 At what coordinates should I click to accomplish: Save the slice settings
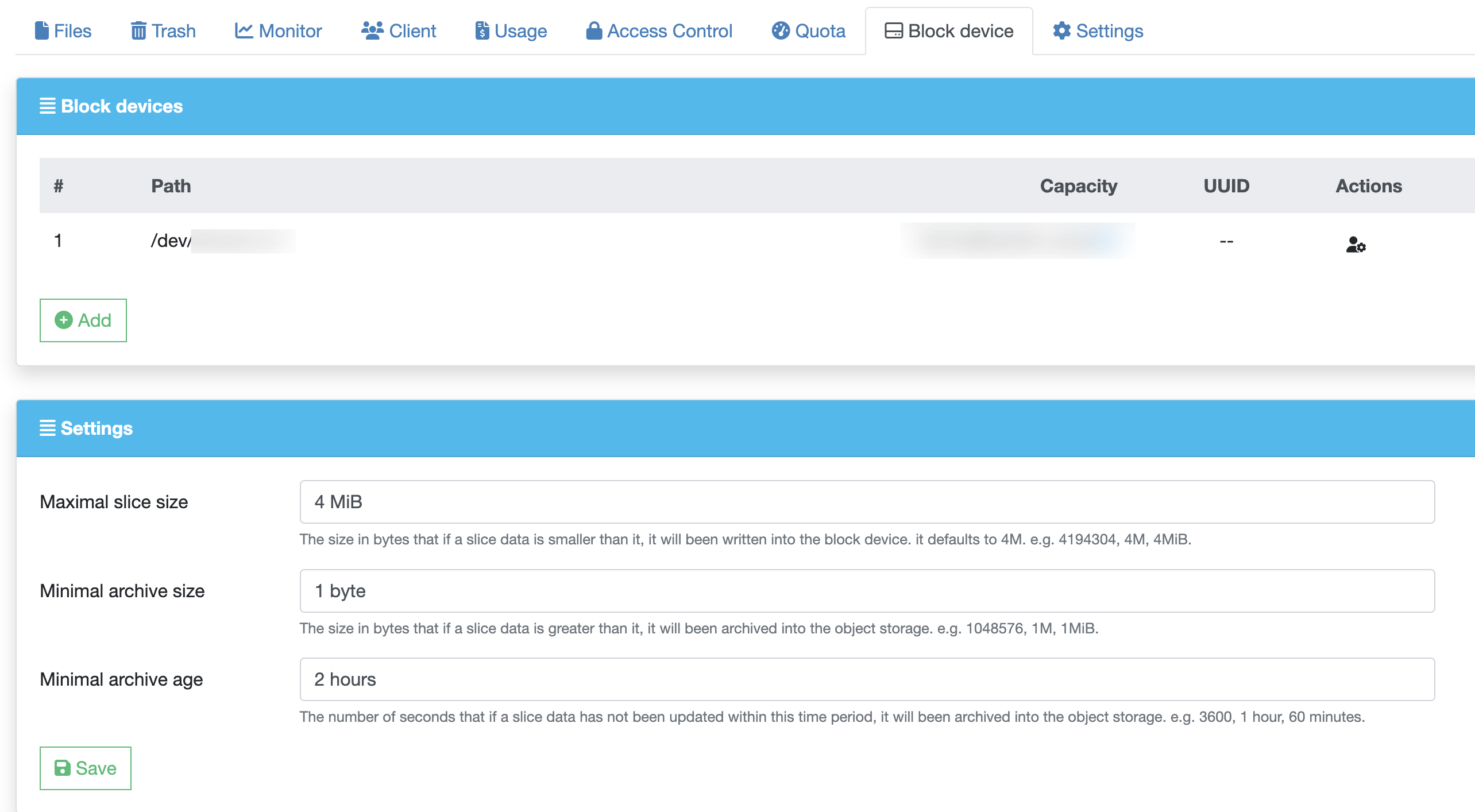tap(85, 768)
